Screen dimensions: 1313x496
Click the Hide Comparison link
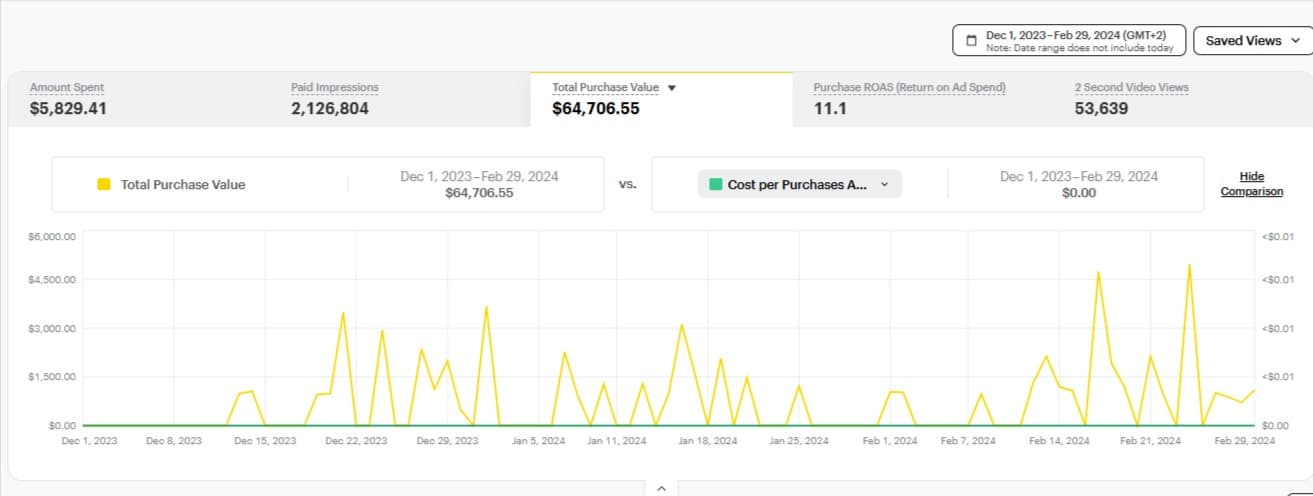click(x=1251, y=184)
